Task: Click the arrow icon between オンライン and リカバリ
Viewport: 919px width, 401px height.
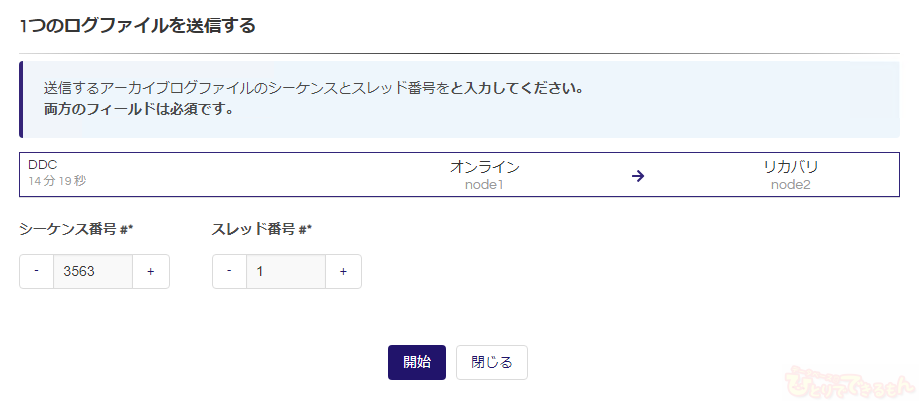Action: [x=638, y=176]
